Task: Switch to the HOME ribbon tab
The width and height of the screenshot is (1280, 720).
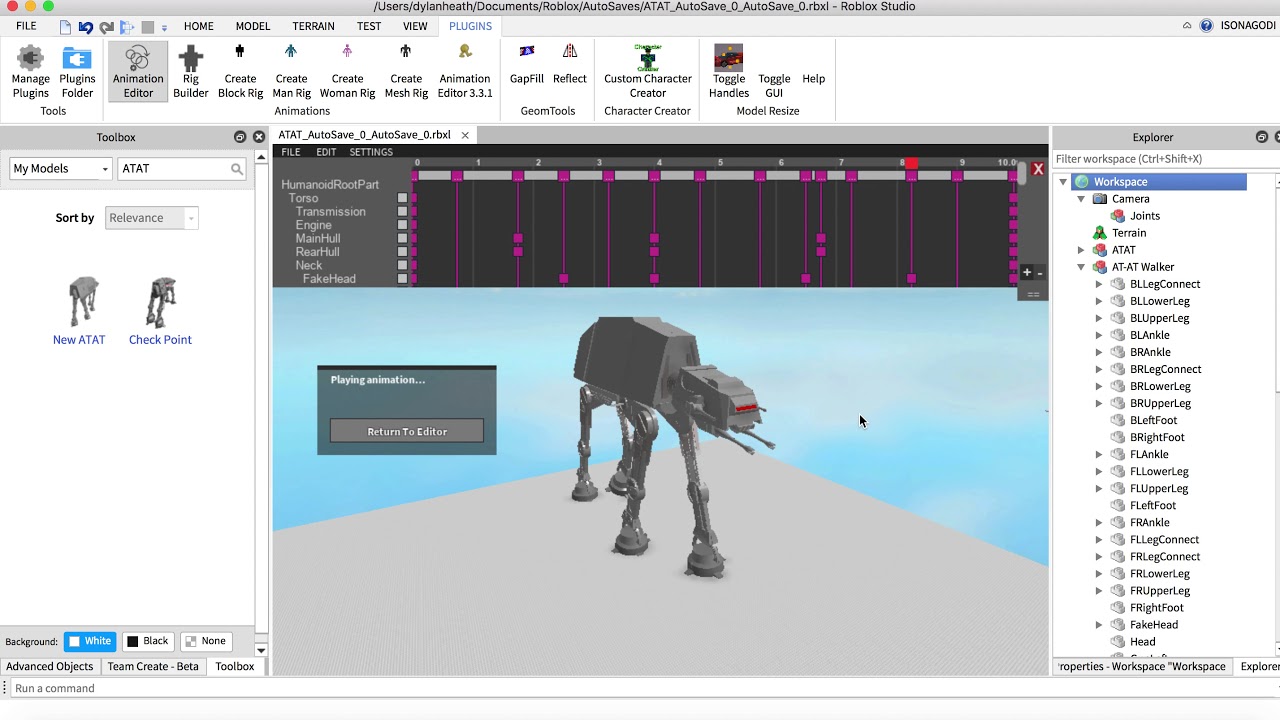Action: point(199,26)
